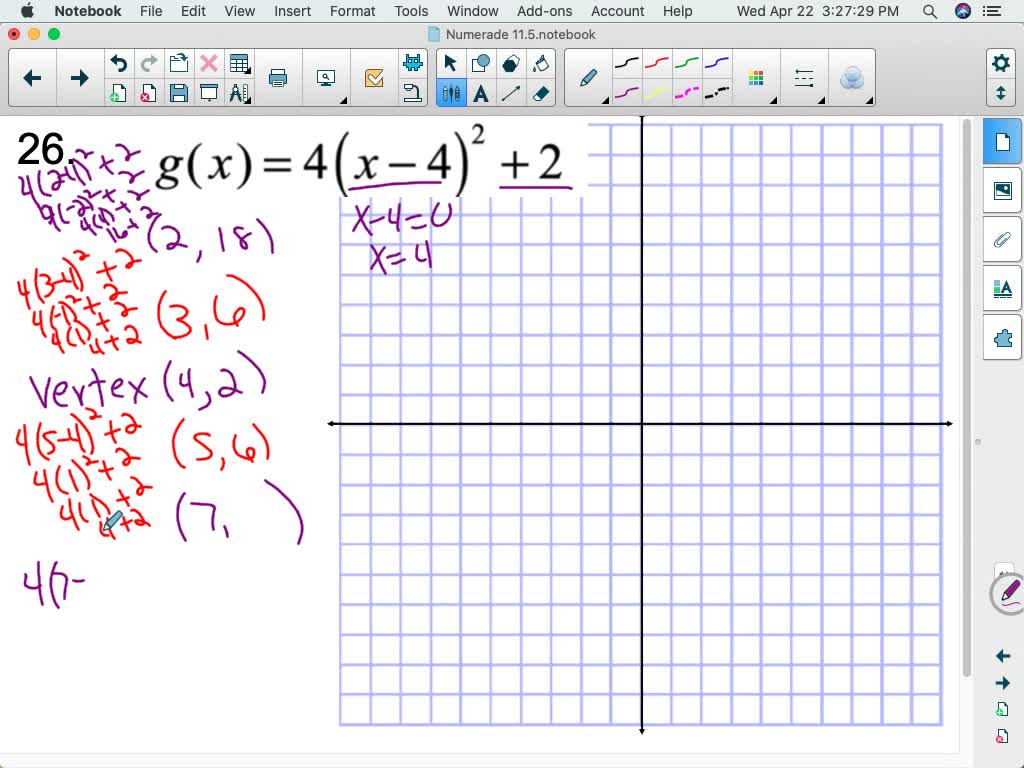The height and width of the screenshot is (768, 1024).
Task: Undo the last annotation
Action: tap(118, 62)
